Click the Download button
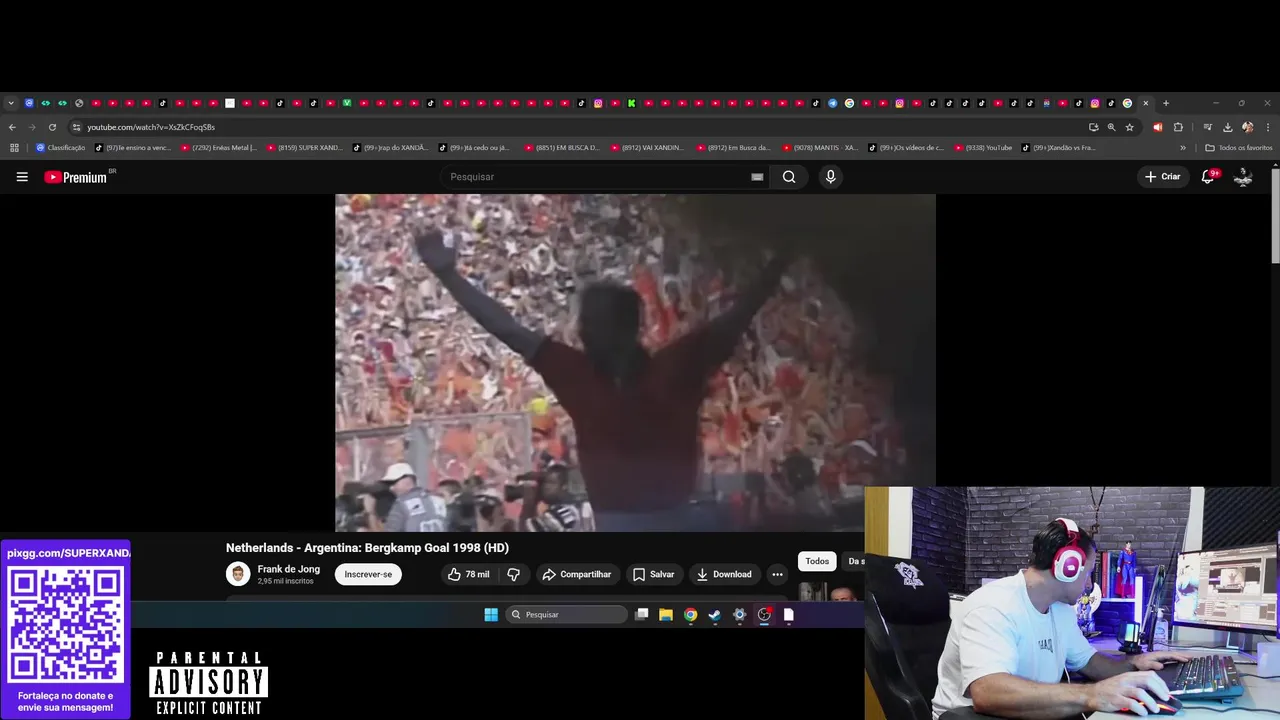 pyautogui.click(x=723, y=574)
